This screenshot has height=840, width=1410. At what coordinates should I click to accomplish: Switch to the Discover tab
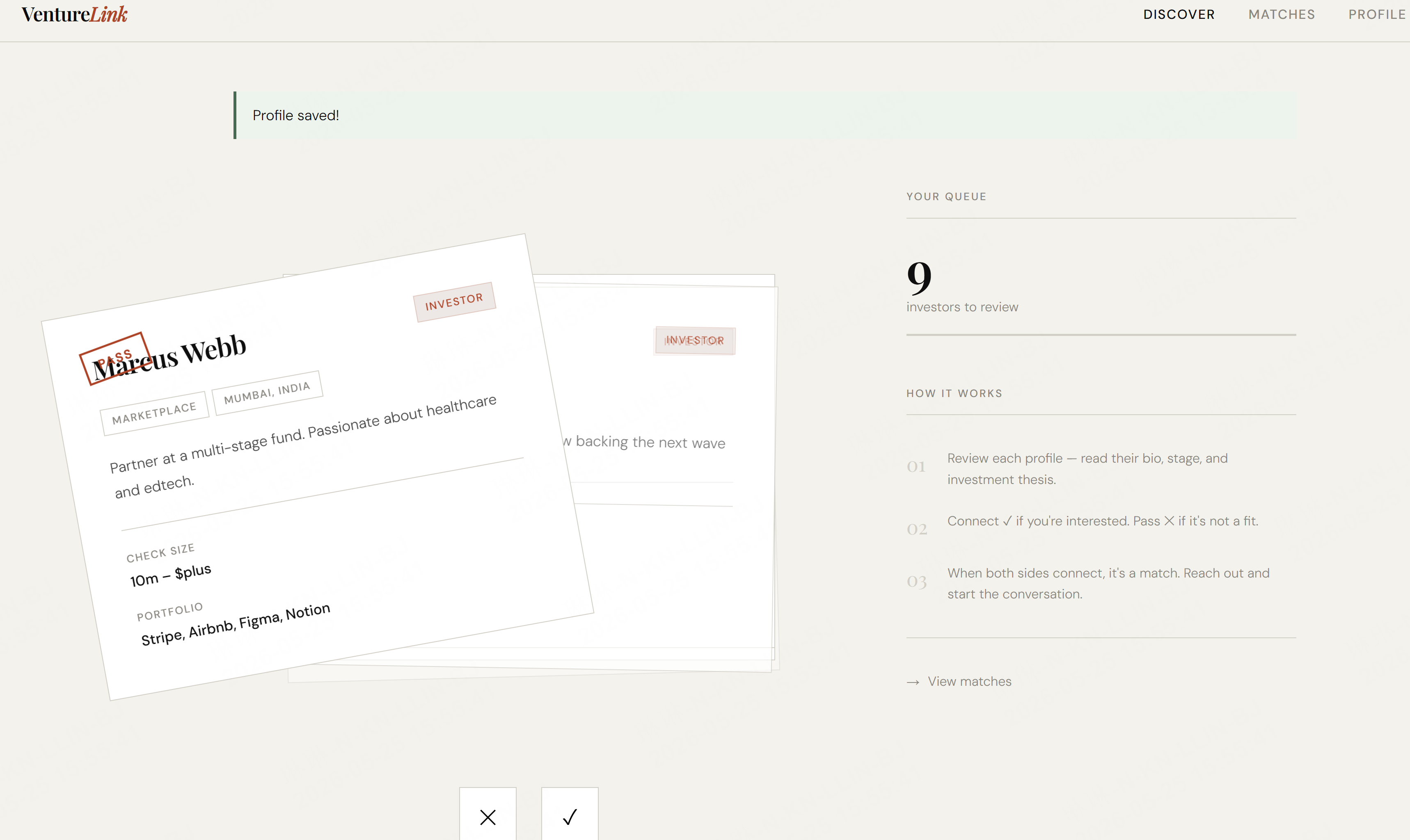tap(1179, 15)
